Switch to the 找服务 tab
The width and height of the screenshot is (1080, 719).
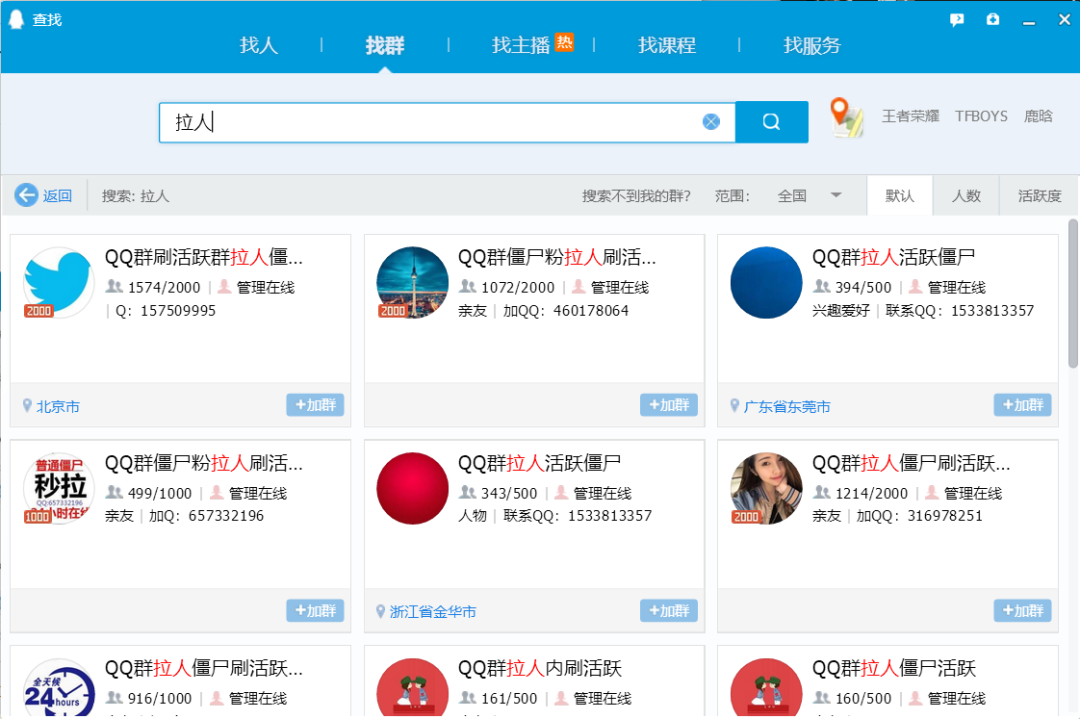pyautogui.click(x=811, y=44)
